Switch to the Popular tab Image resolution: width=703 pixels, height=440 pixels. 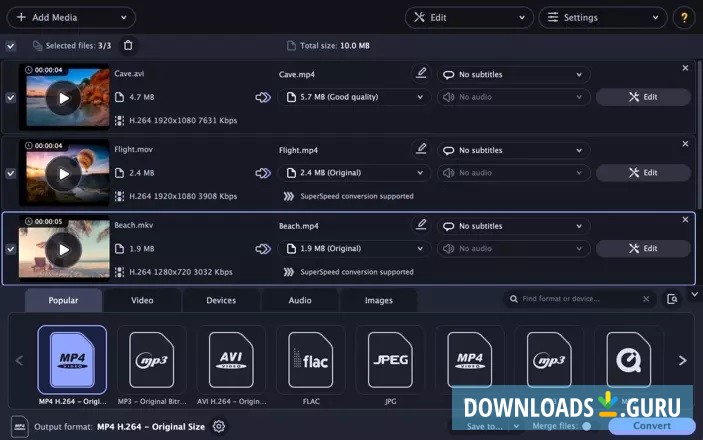pyautogui.click(x=63, y=300)
